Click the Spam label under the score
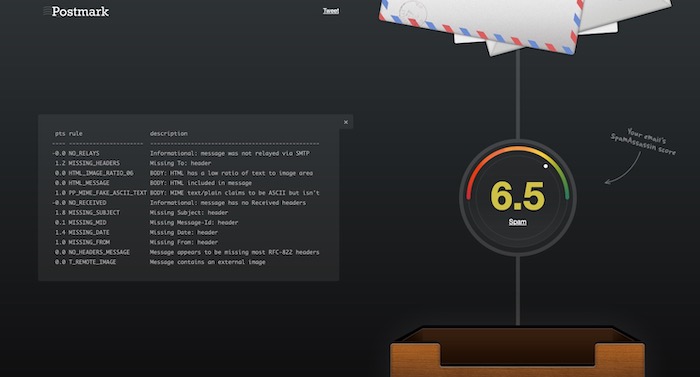The image size is (700, 377). pos(517,222)
